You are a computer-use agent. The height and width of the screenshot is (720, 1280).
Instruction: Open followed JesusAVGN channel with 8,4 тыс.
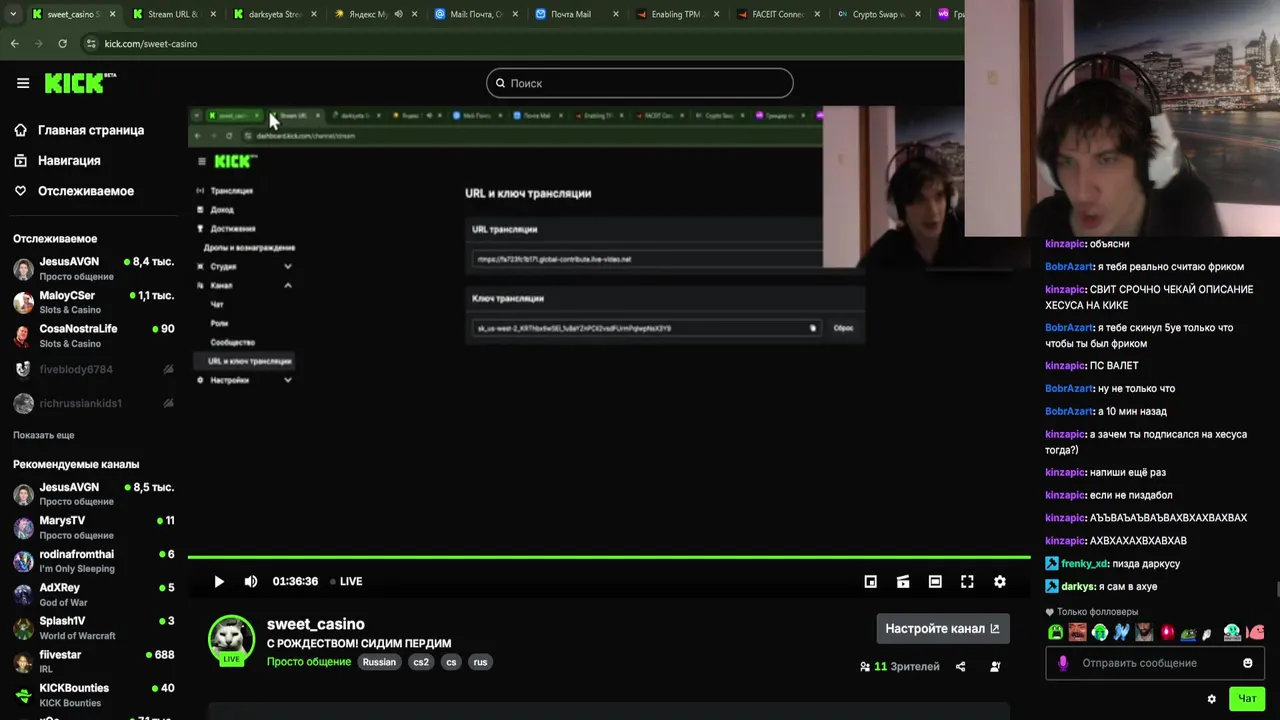point(93,269)
